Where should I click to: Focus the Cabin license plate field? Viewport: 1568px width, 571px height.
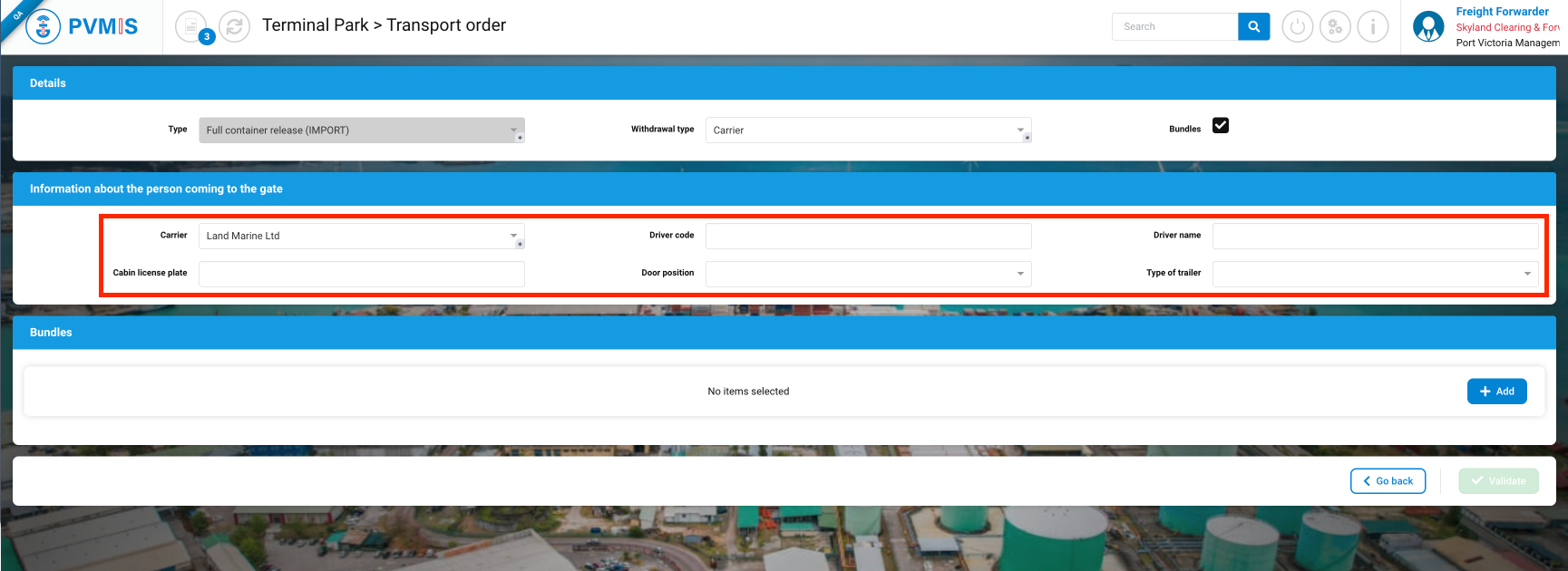pos(361,274)
